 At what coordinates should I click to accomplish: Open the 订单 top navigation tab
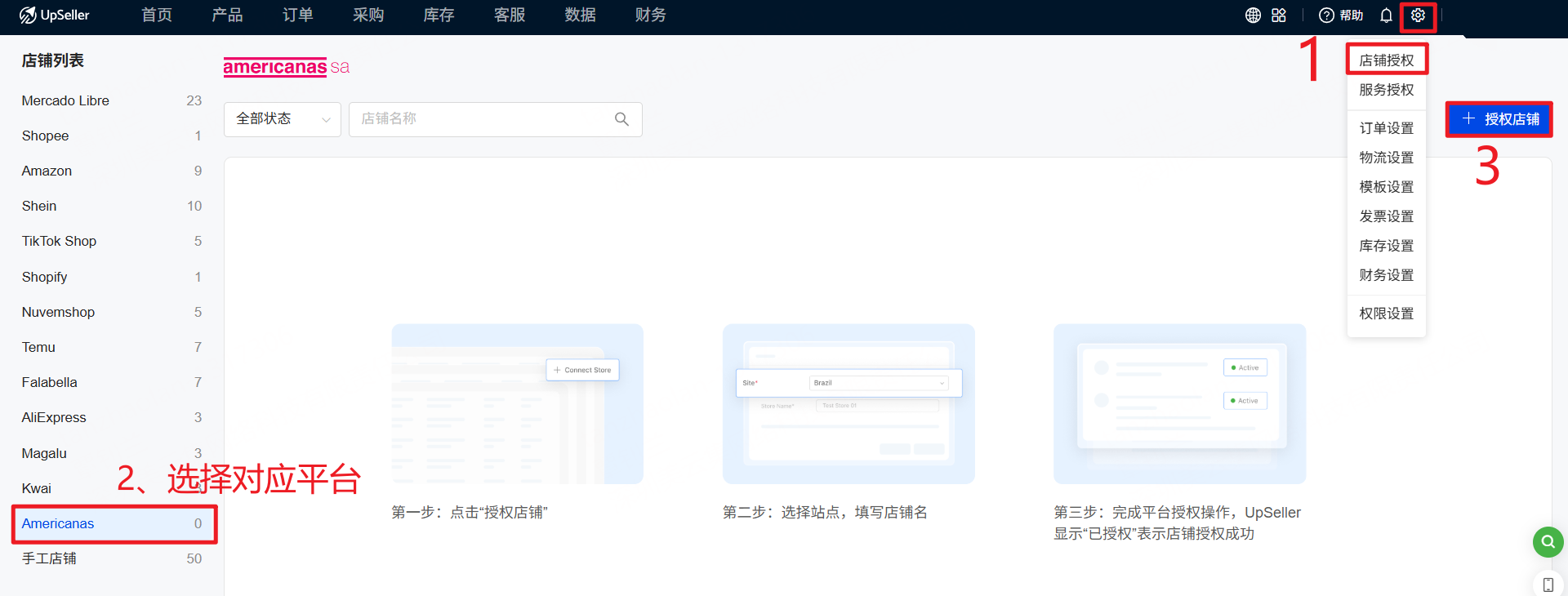click(297, 16)
